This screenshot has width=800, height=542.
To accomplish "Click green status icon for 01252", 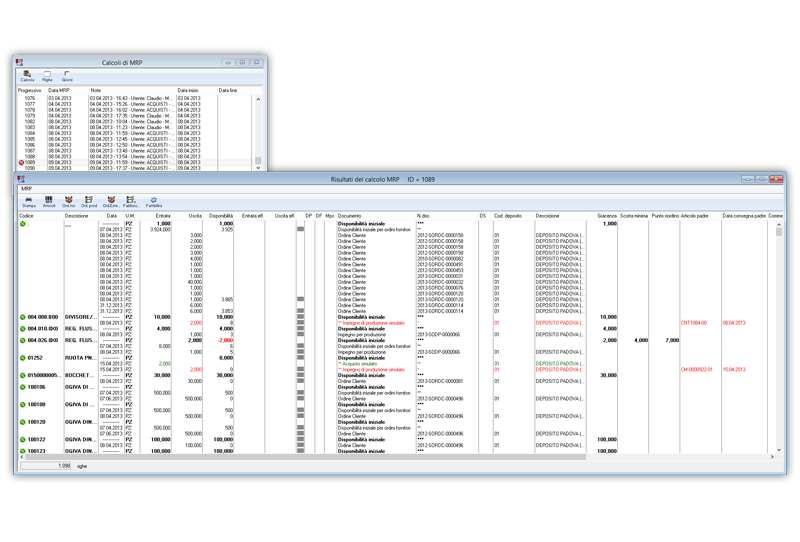I will coord(22,358).
